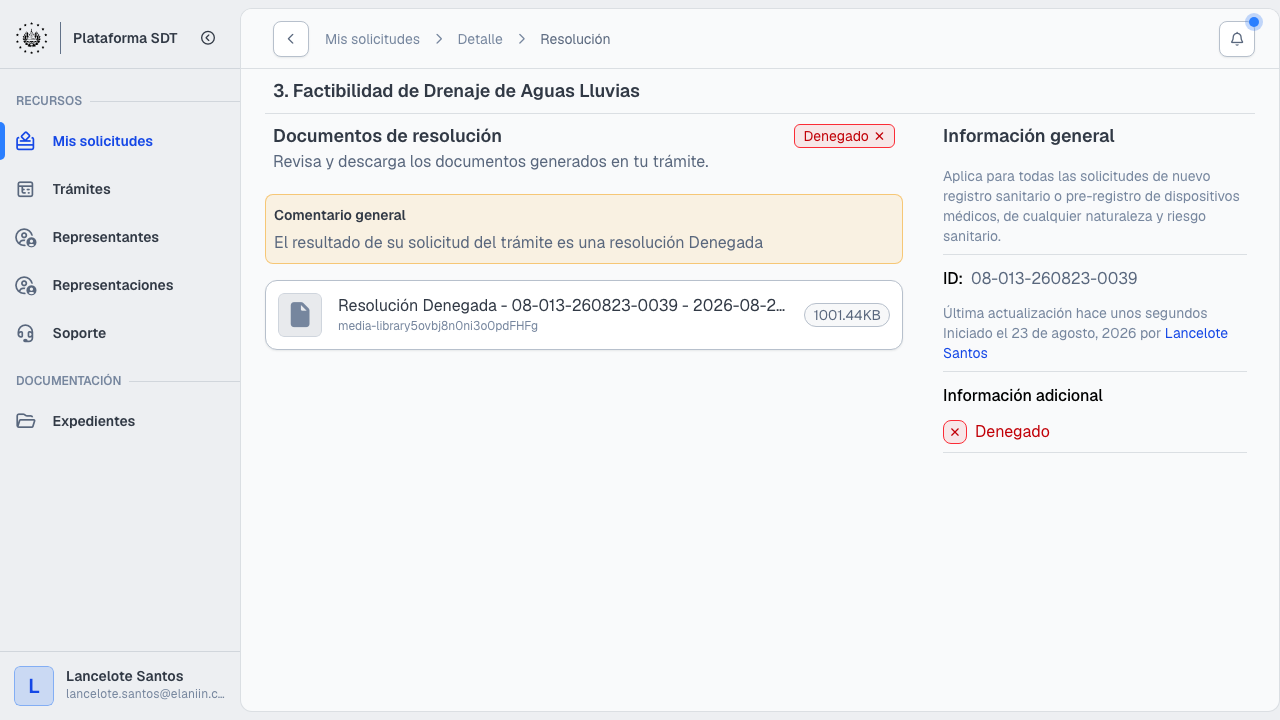
Task: Open the notifications bell
Action: point(1237,39)
